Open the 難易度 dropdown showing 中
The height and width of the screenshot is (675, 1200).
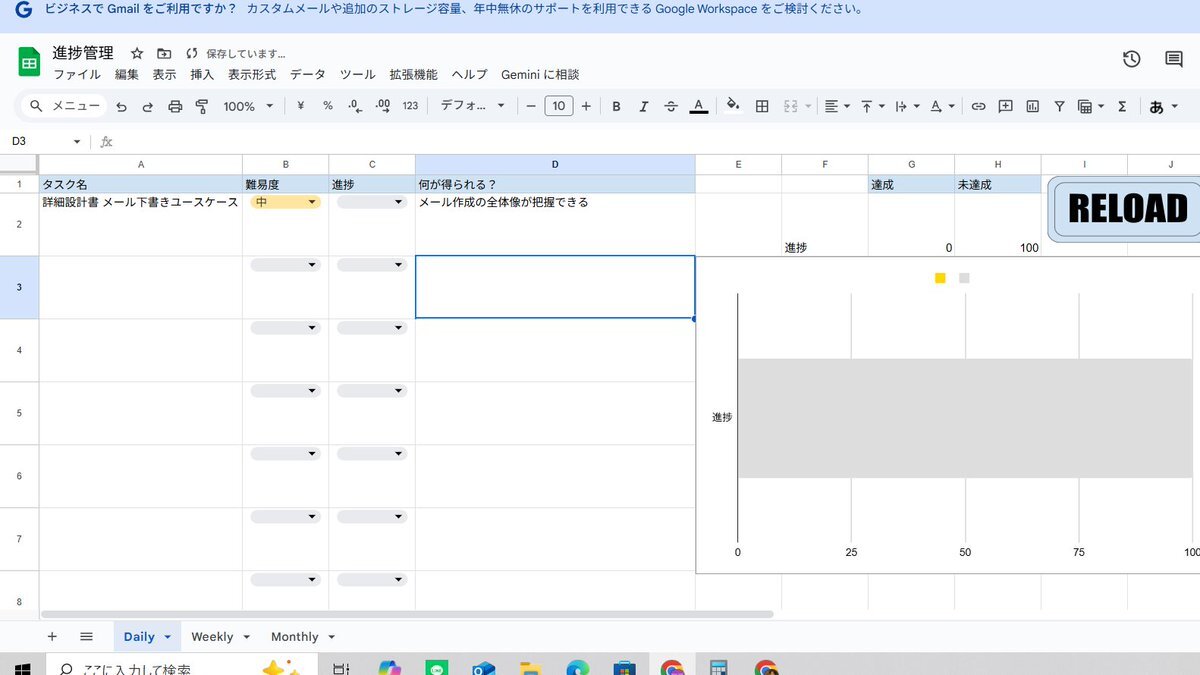coord(286,202)
